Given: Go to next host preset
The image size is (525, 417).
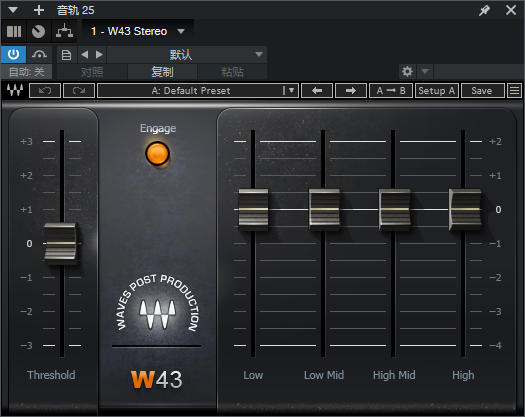Looking at the screenshot, I should point(99,55).
